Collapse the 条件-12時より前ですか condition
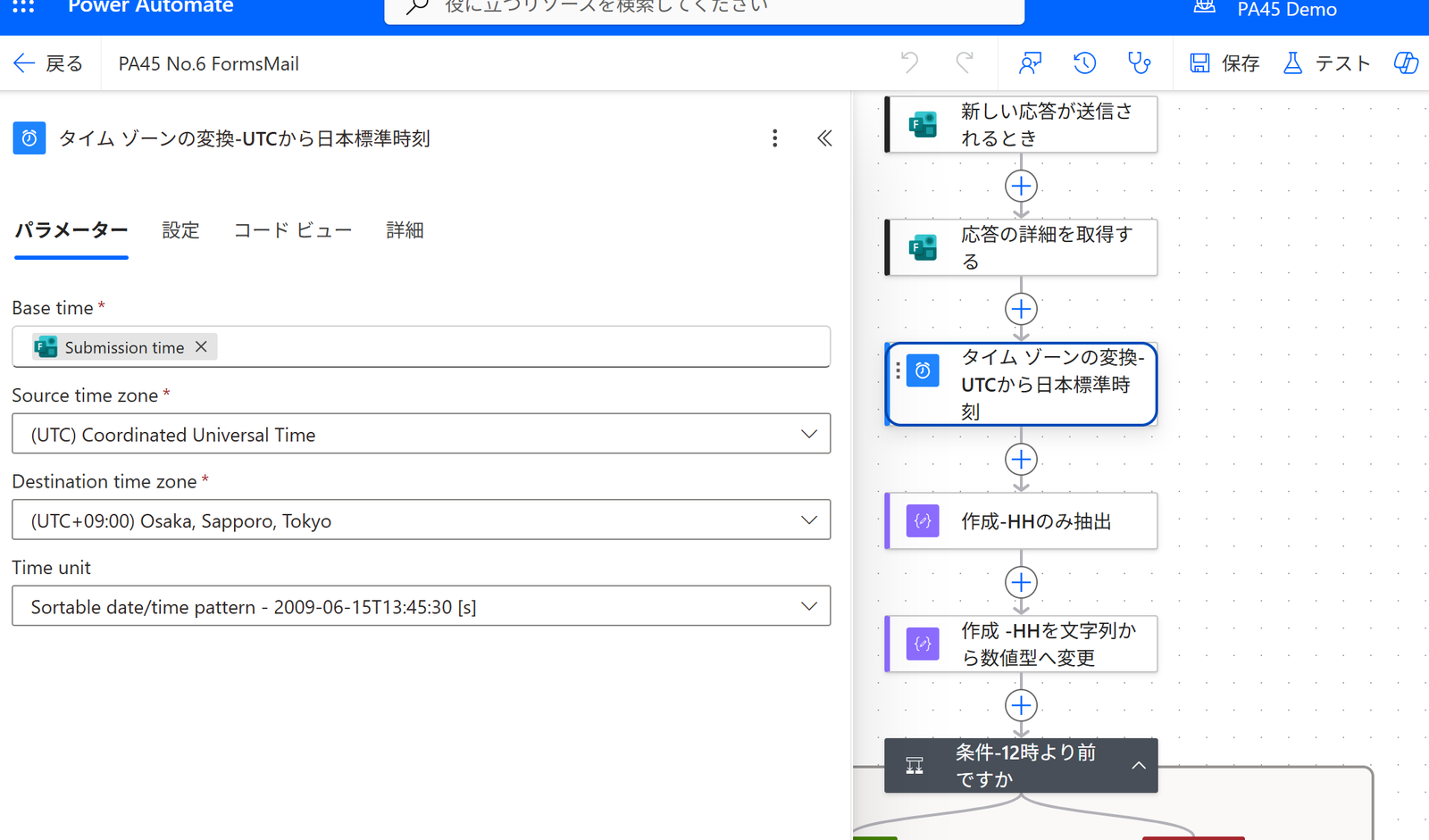Screen dimensions: 1429x840 1139,765
